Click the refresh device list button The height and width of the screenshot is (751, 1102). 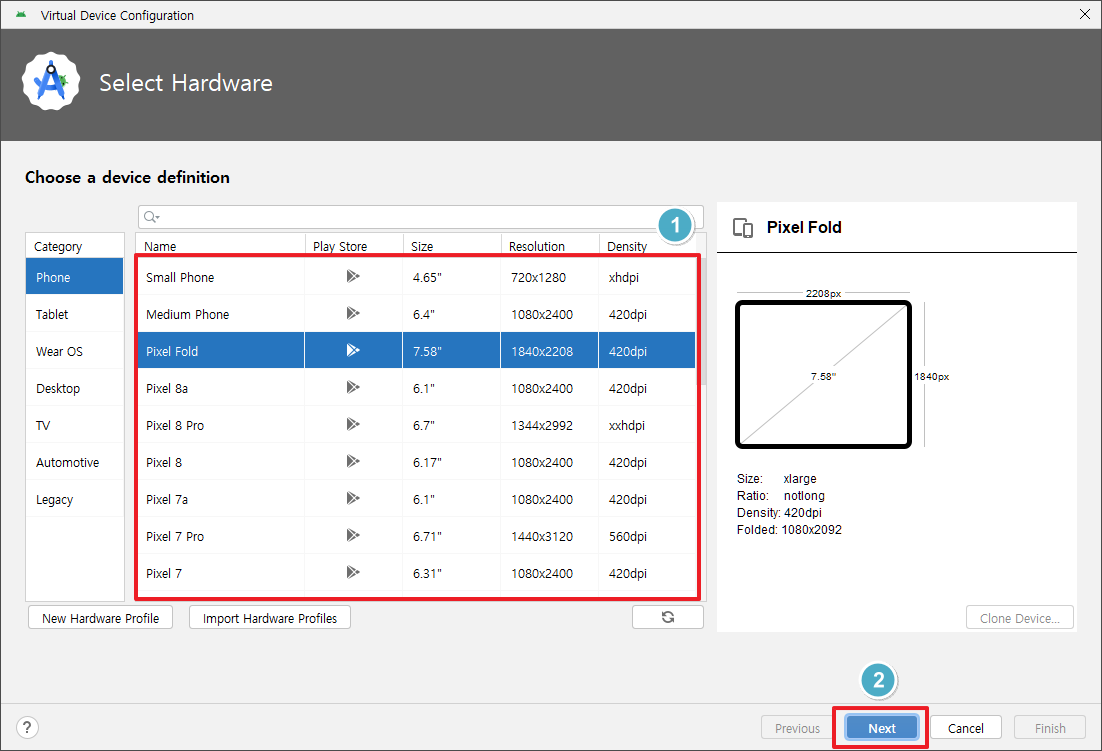[668, 617]
